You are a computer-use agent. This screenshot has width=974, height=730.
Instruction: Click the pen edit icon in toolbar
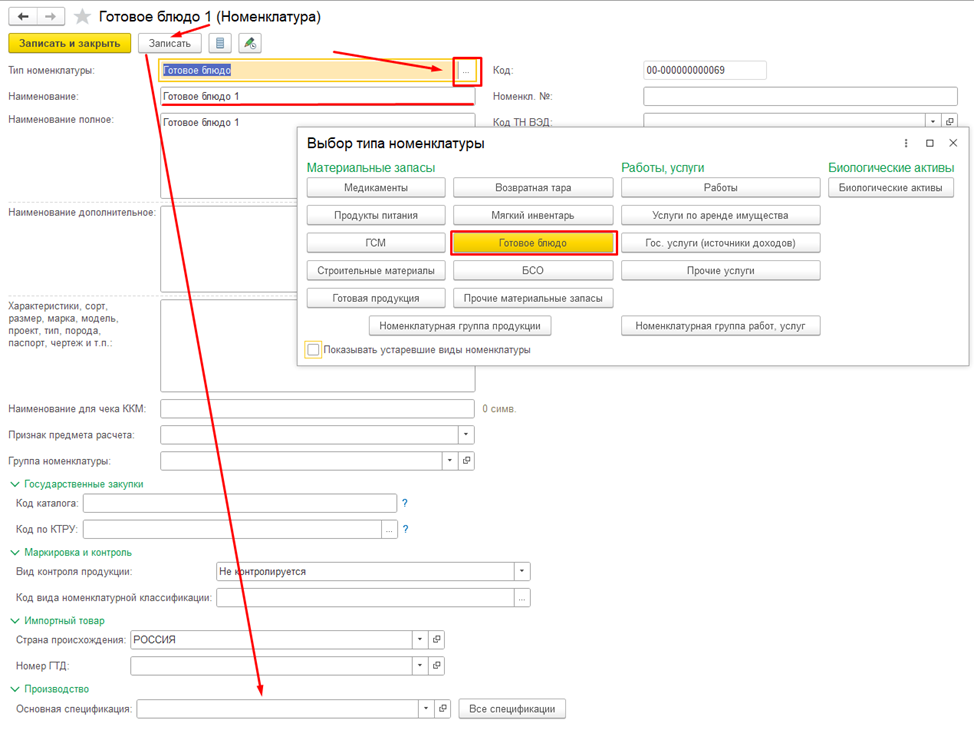[250, 43]
